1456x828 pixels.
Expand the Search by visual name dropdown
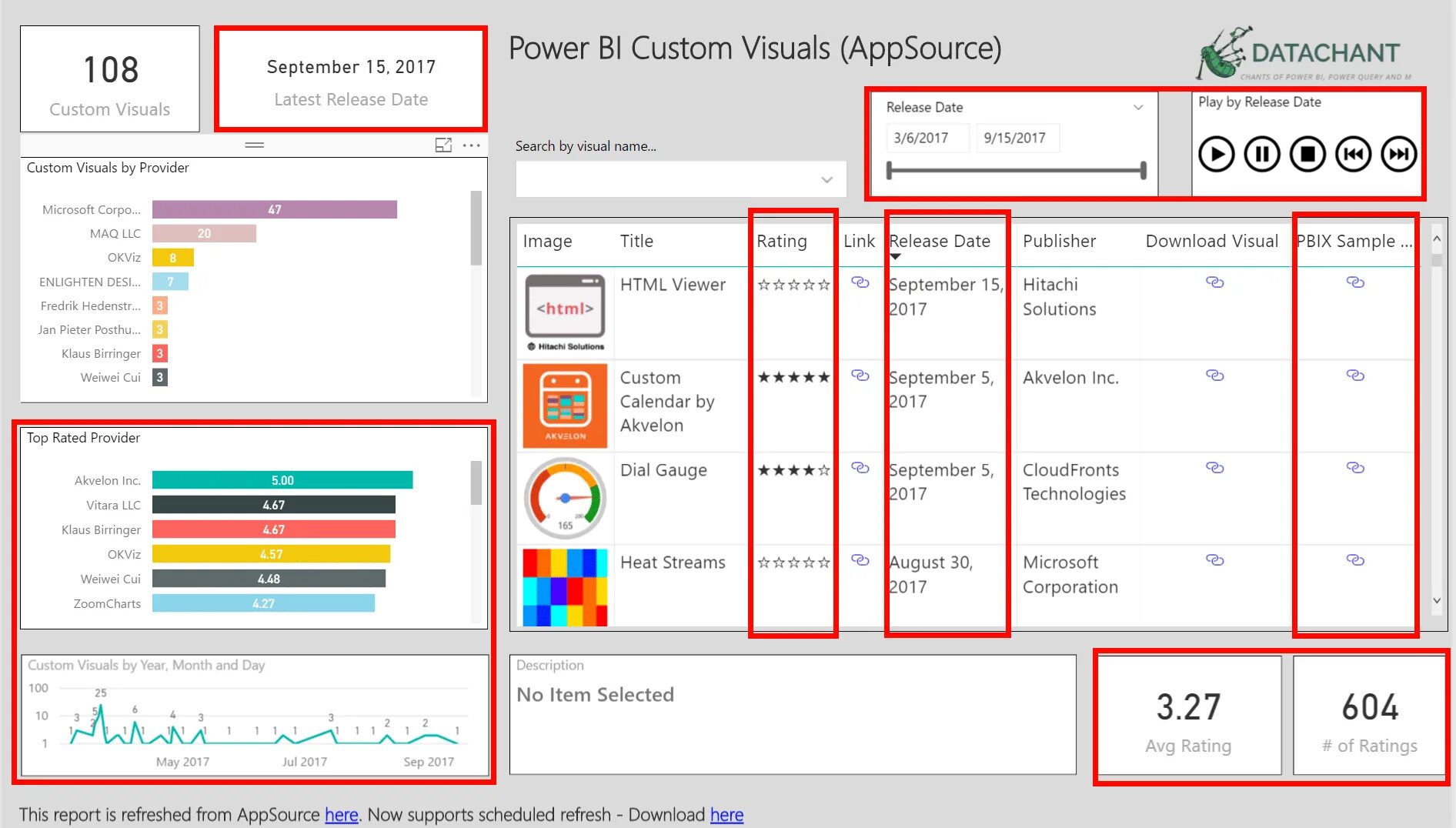pyautogui.click(x=827, y=179)
